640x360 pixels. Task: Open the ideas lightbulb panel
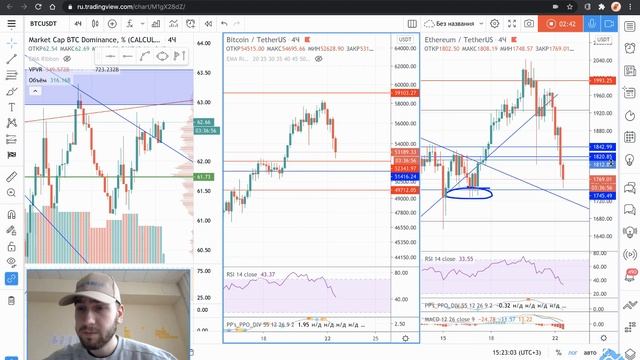[629, 159]
